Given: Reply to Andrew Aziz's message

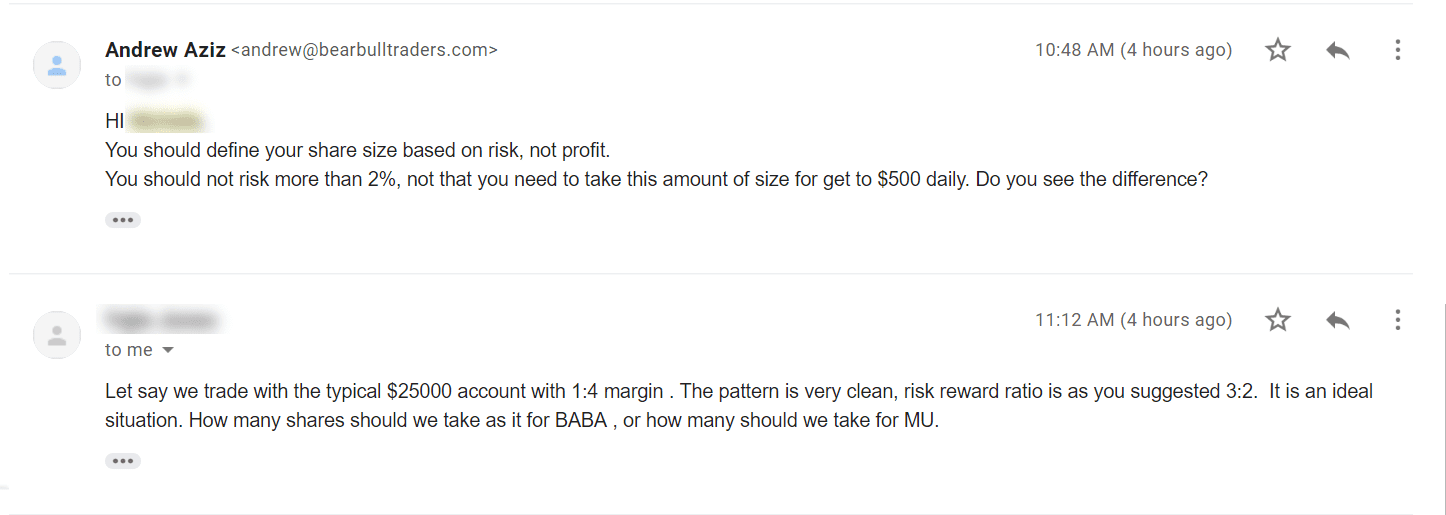Looking at the screenshot, I should tap(1338, 50).
